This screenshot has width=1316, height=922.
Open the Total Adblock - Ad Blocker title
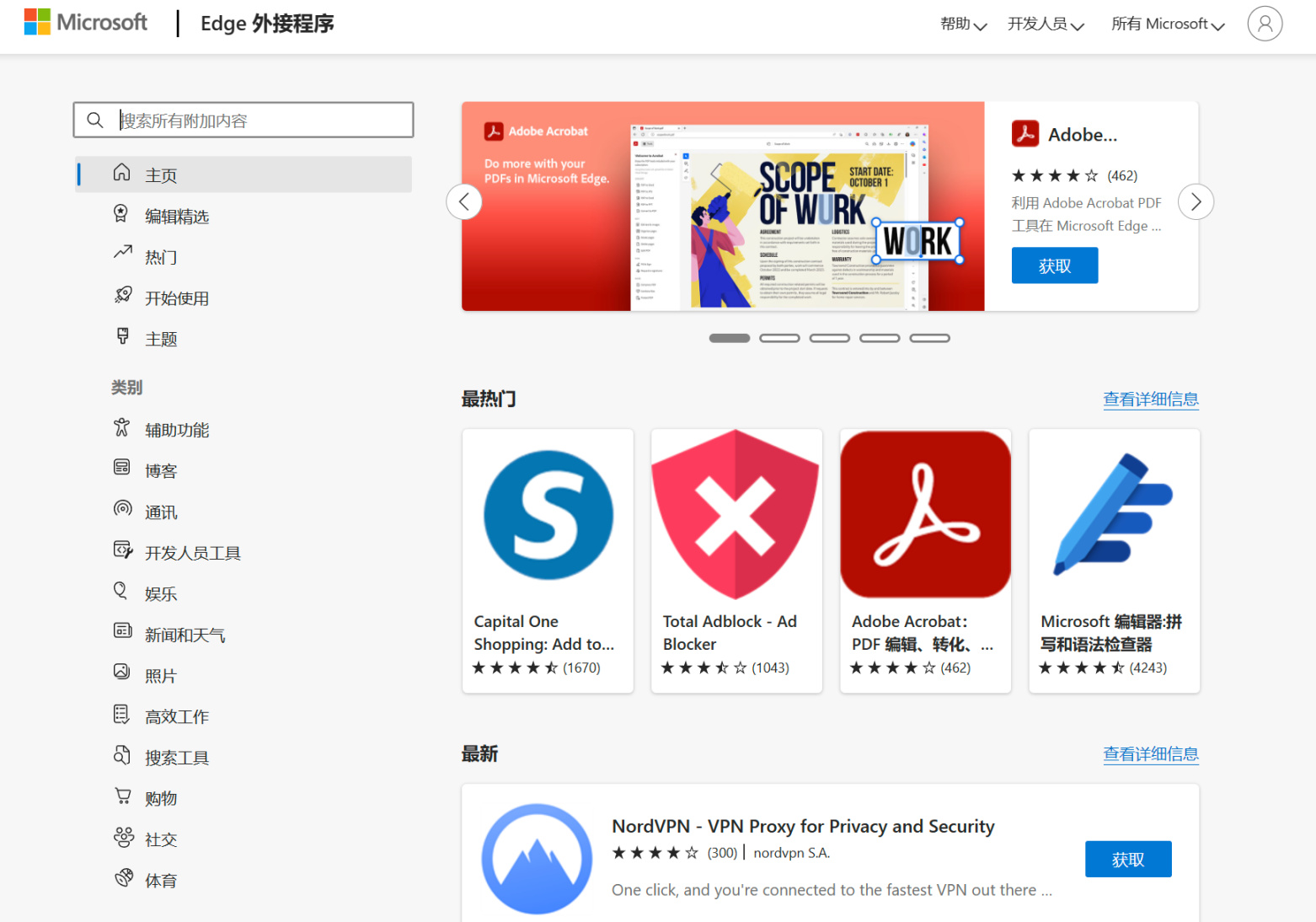pos(730,633)
